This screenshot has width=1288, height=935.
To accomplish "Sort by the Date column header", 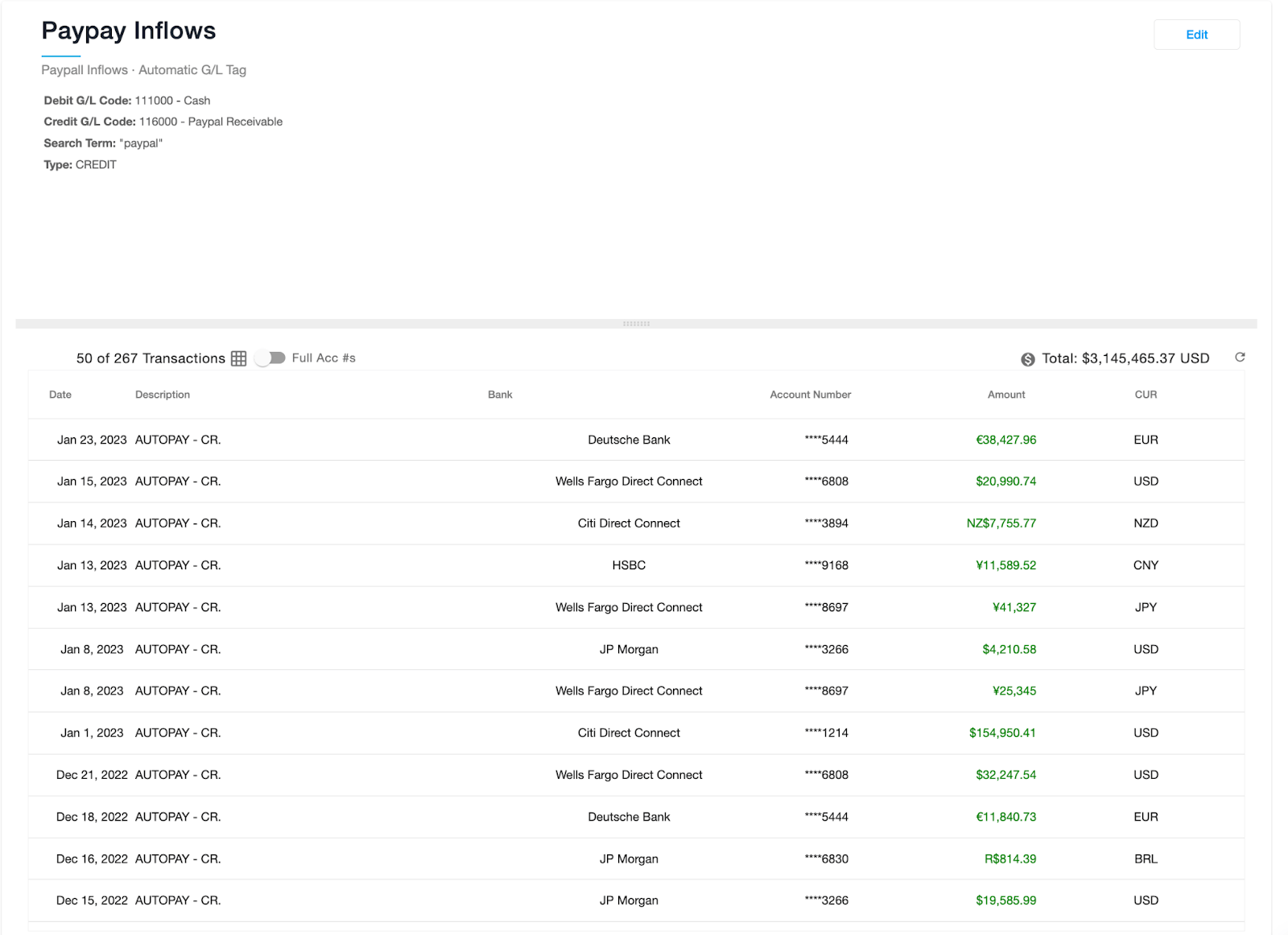I will click(x=60, y=395).
